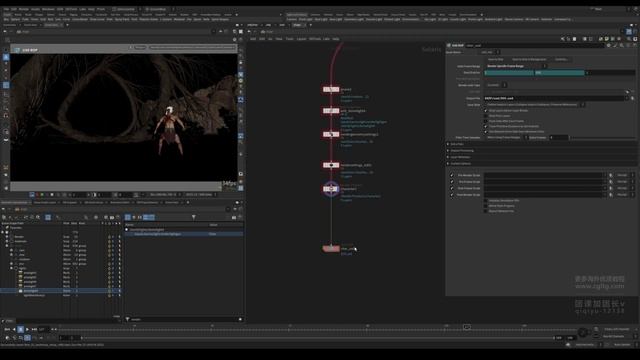Screen dimensions: 640x360
Task: Enable Alfred Style Progress checkbox
Action: click(x=486, y=206)
